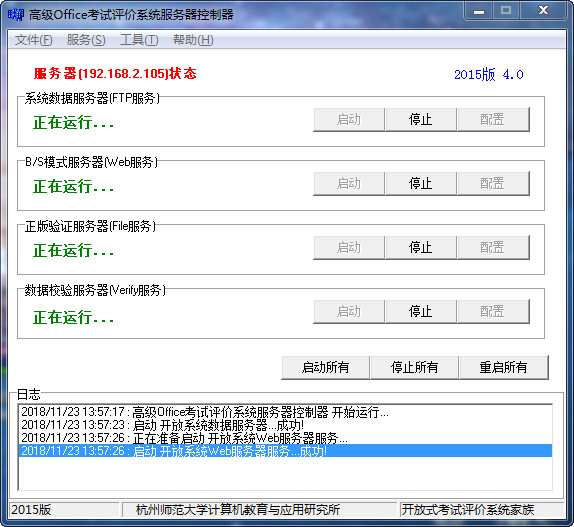The image size is (574, 527).
Task: Select log entry 启动 开放系统数据服务器...成功
Action: pyautogui.click(x=285, y=425)
